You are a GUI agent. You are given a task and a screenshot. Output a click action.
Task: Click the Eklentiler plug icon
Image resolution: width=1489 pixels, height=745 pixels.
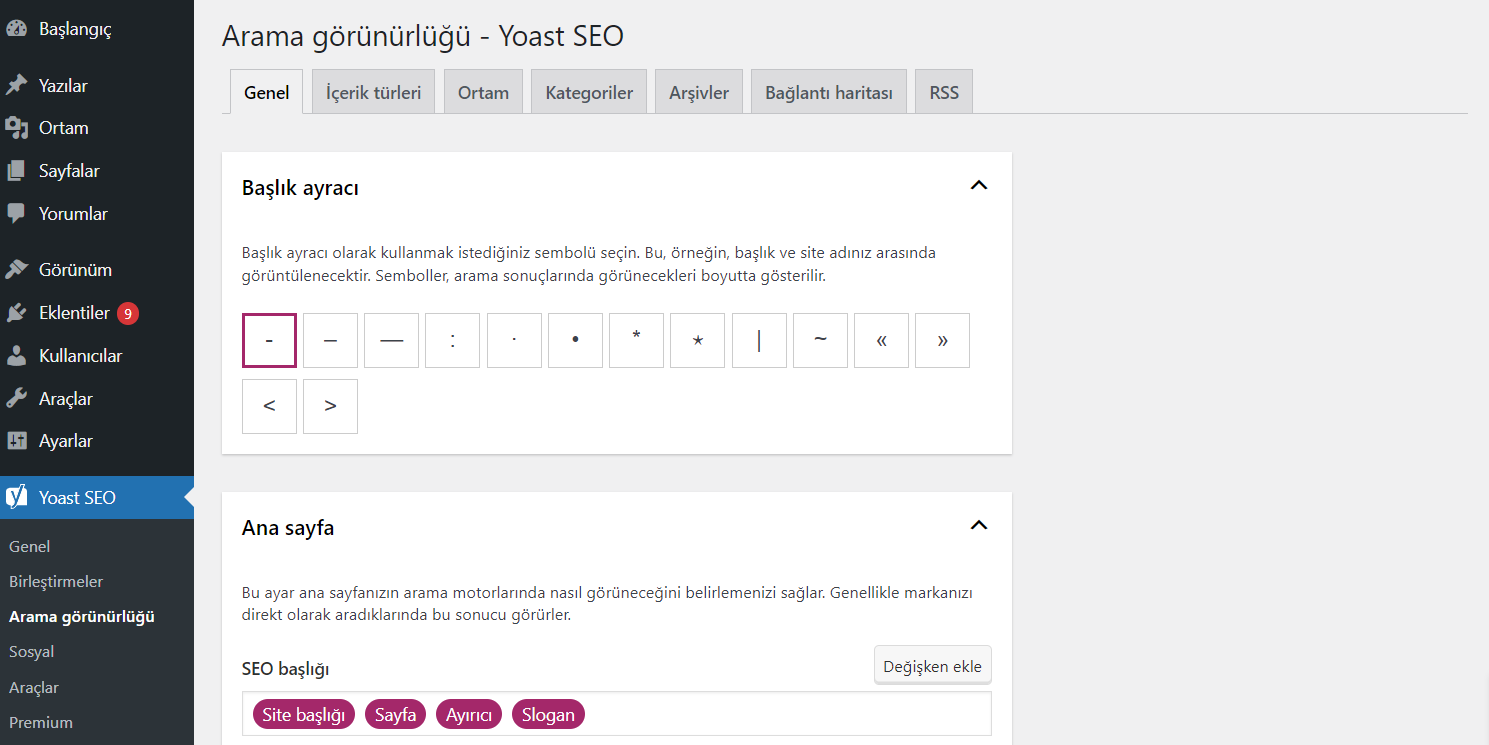[16, 313]
